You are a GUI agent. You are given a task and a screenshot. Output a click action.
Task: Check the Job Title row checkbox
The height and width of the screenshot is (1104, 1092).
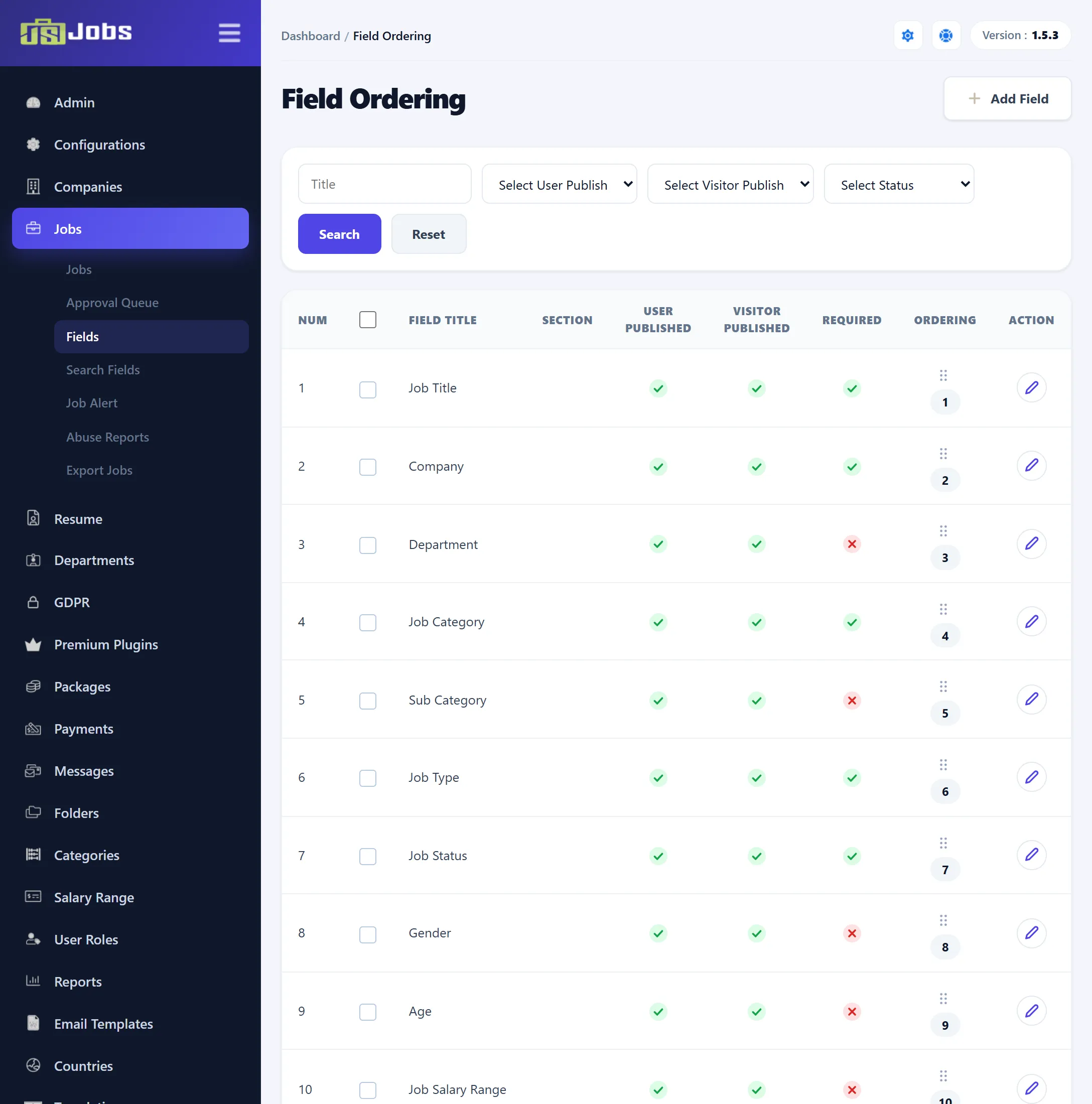367,390
